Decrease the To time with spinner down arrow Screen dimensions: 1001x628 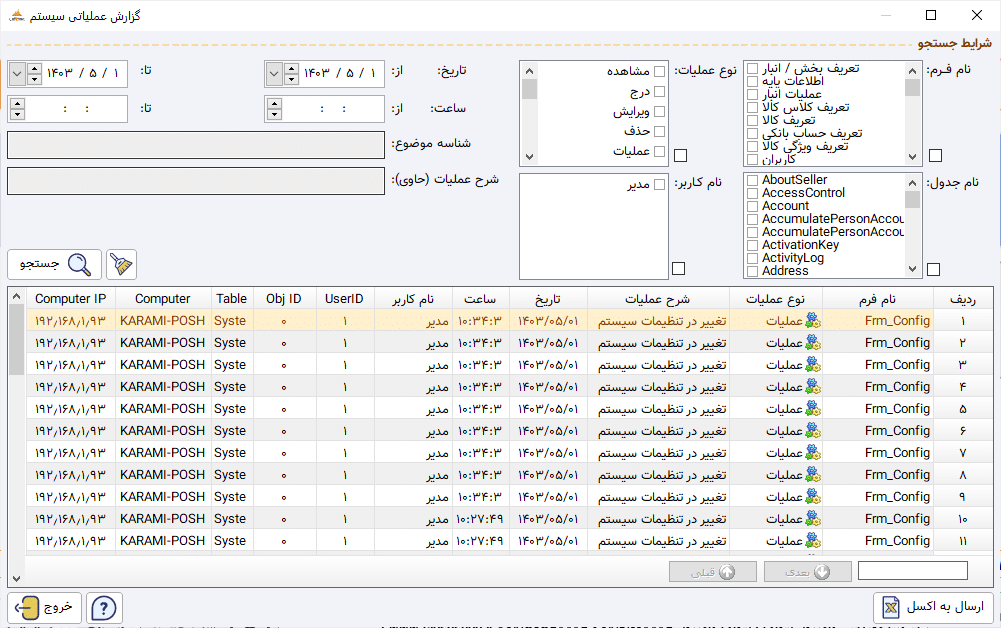coord(18,115)
